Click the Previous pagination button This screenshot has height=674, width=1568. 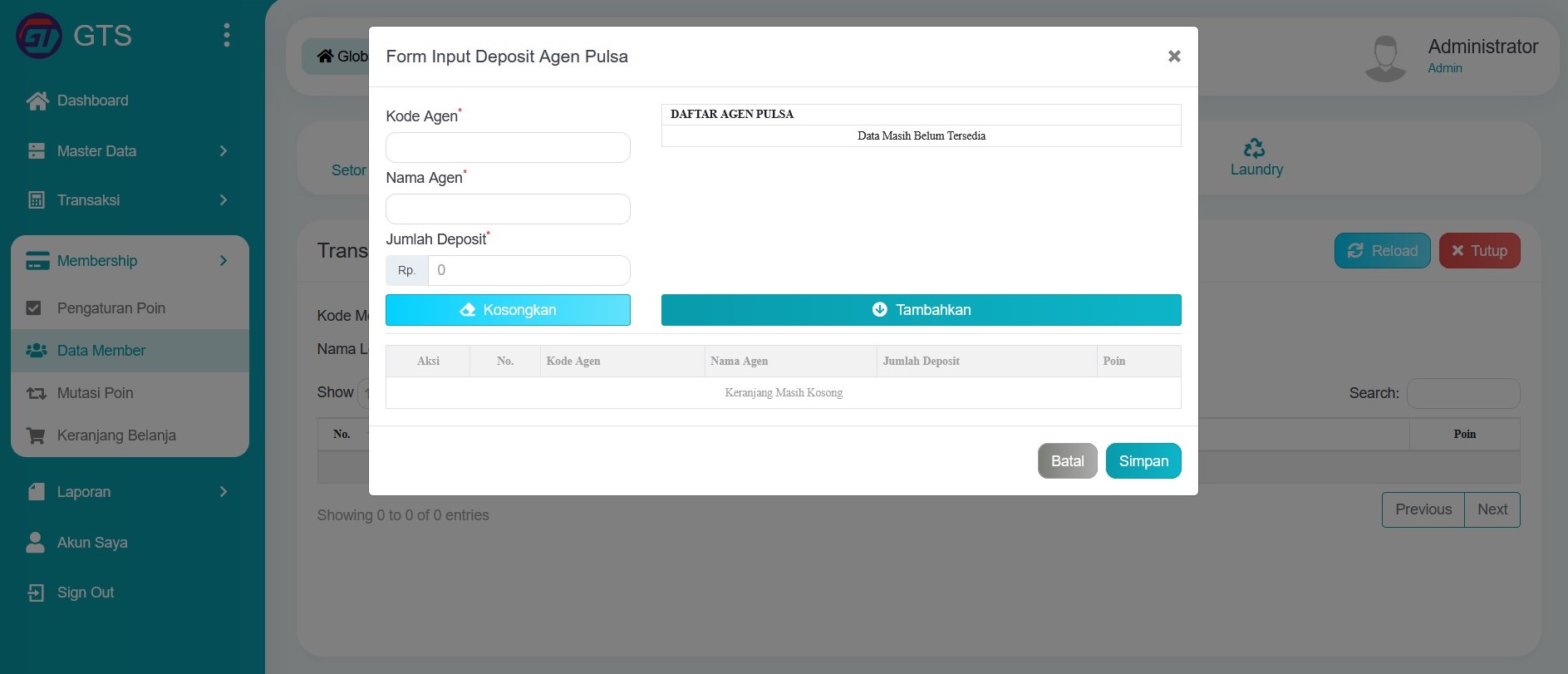[1423, 509]
